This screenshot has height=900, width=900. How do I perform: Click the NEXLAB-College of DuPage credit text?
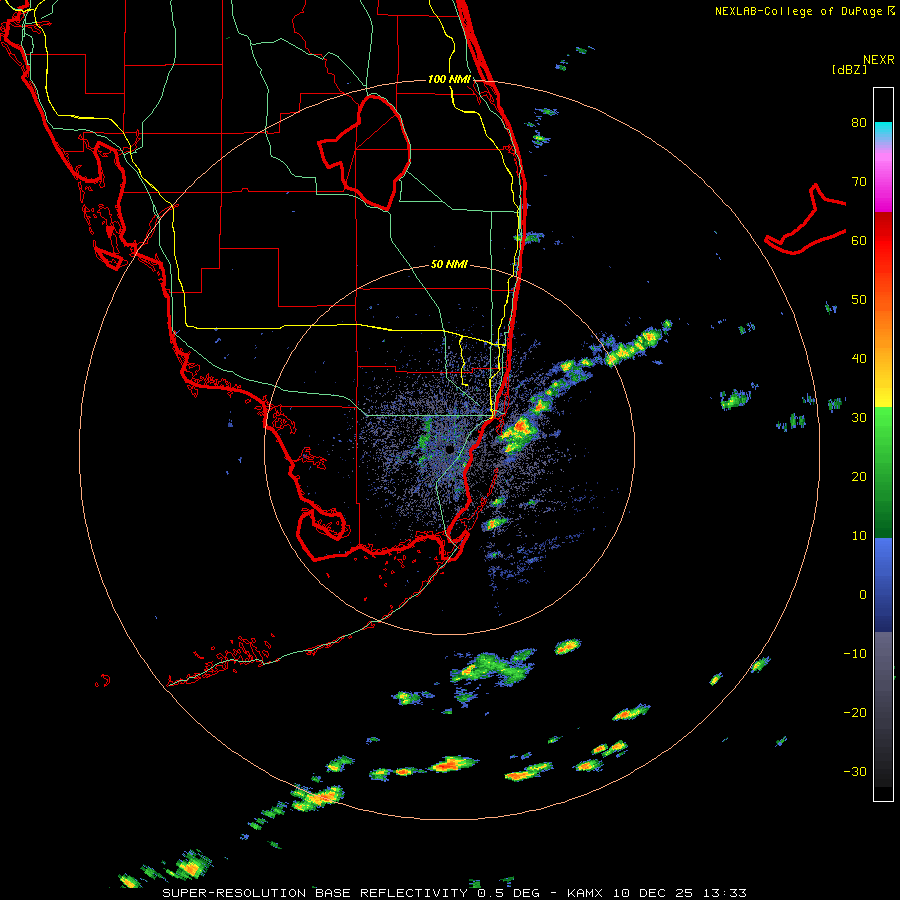(798, 11)
